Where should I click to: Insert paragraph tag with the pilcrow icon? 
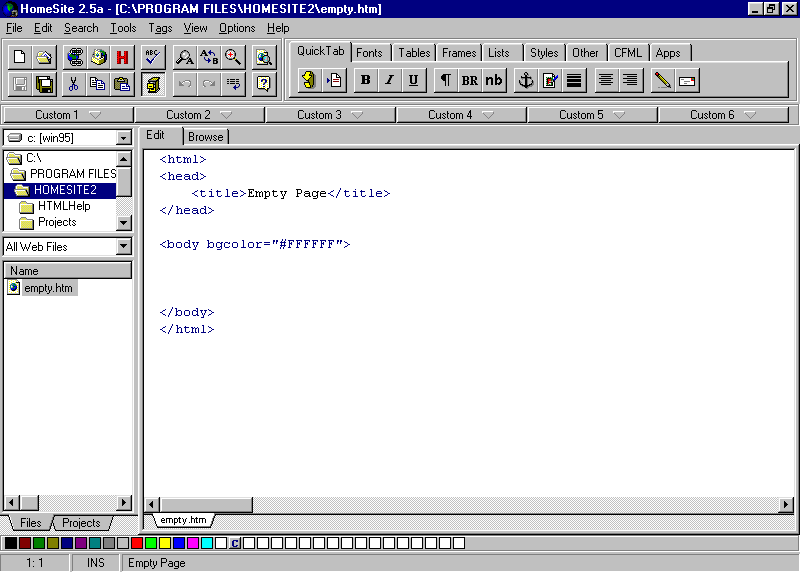point(445,80)
